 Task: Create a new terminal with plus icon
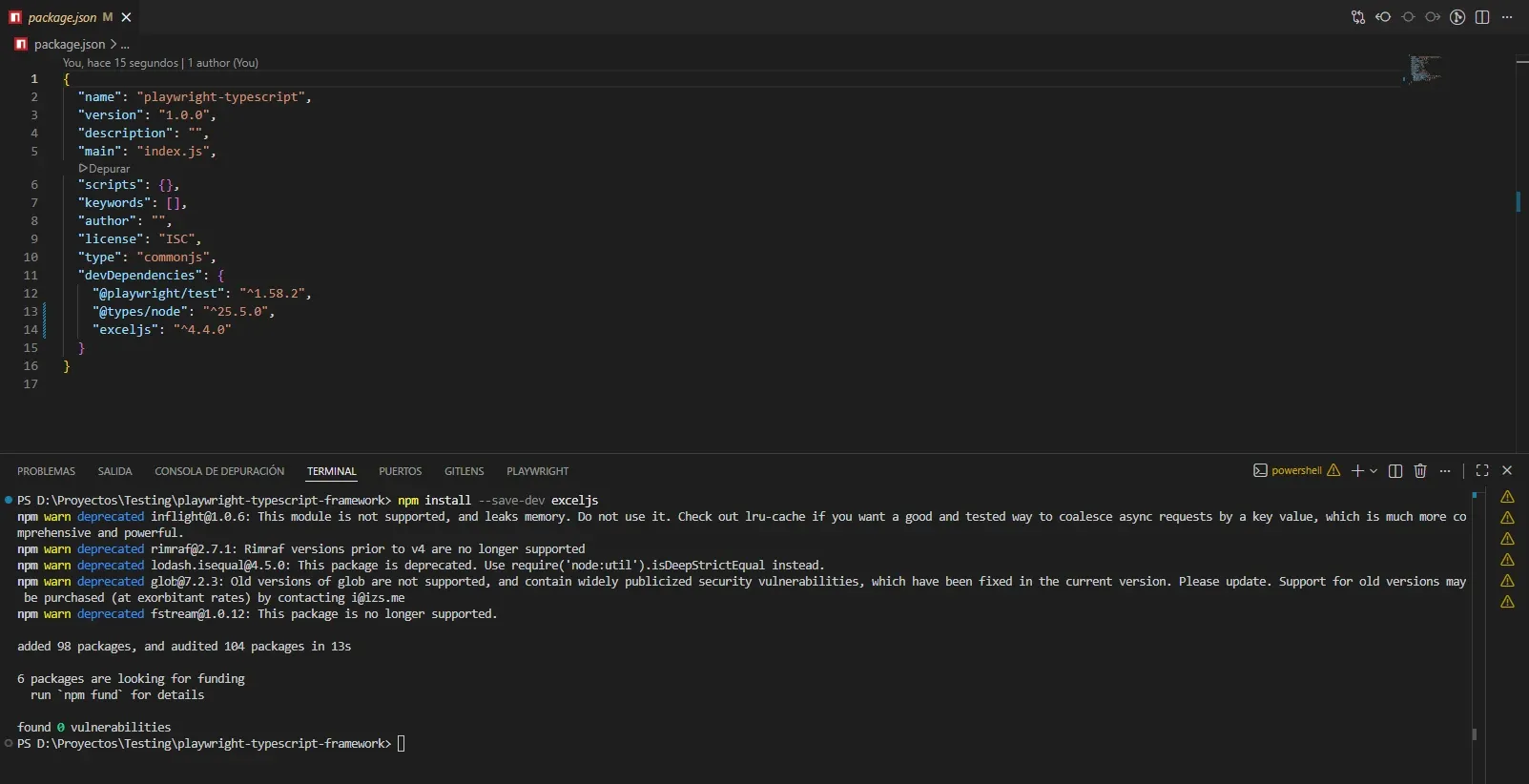click(1357, 470)
